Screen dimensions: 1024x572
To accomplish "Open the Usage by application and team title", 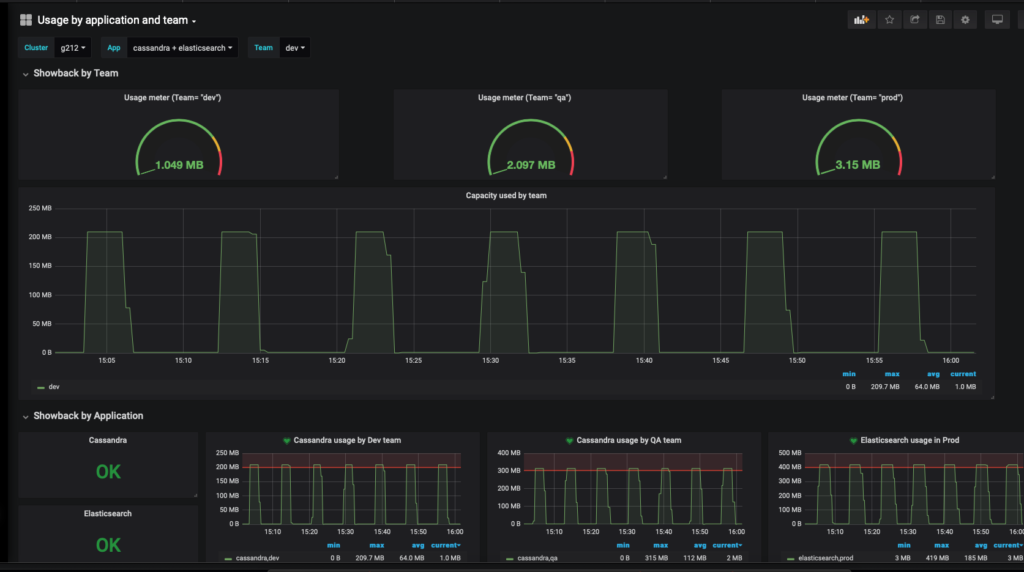I will point(116,20).
